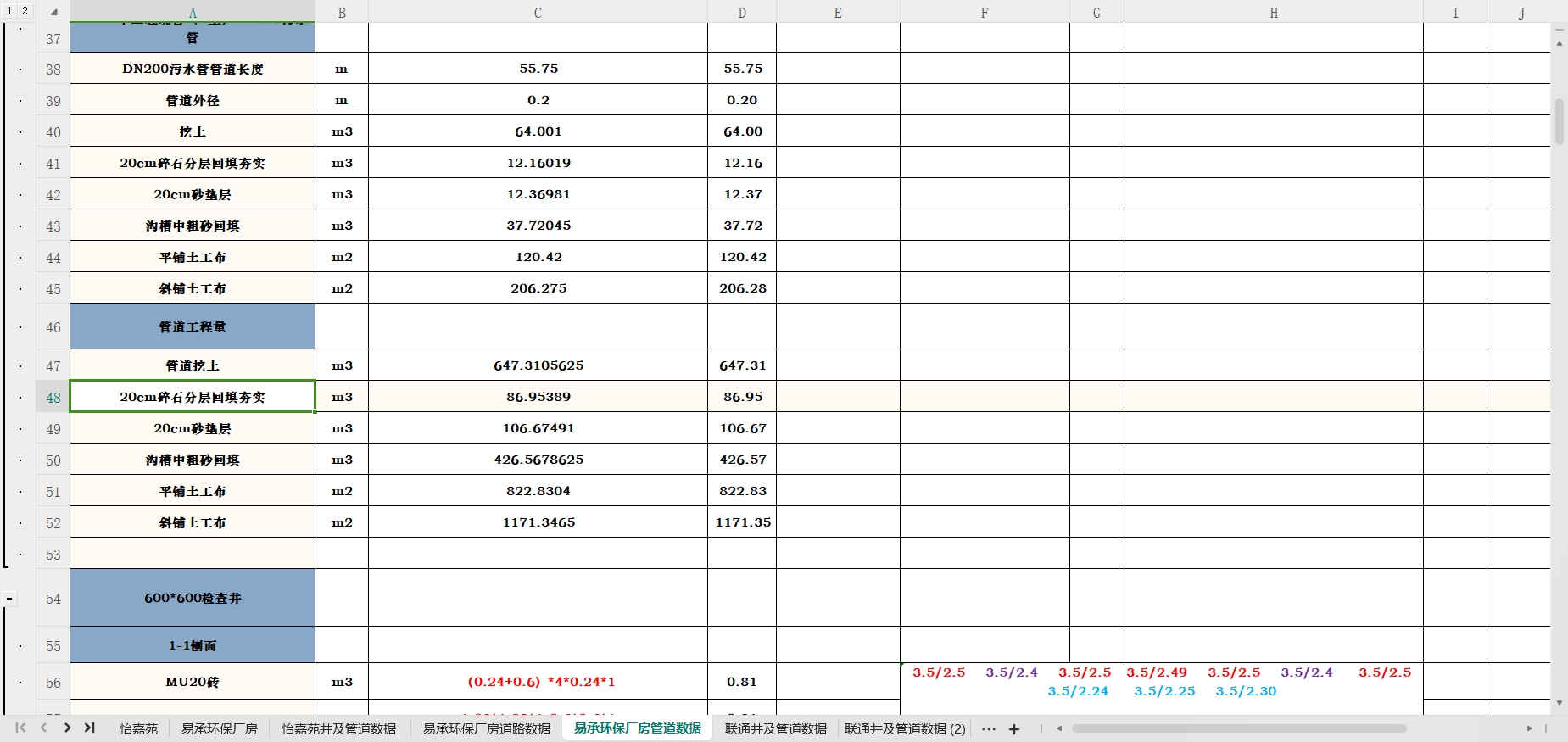This screenshot has width=1568, height=742.
Task: Open 怡嘉苑井及管道数据 sheet tab
Action: coord(338,728)
